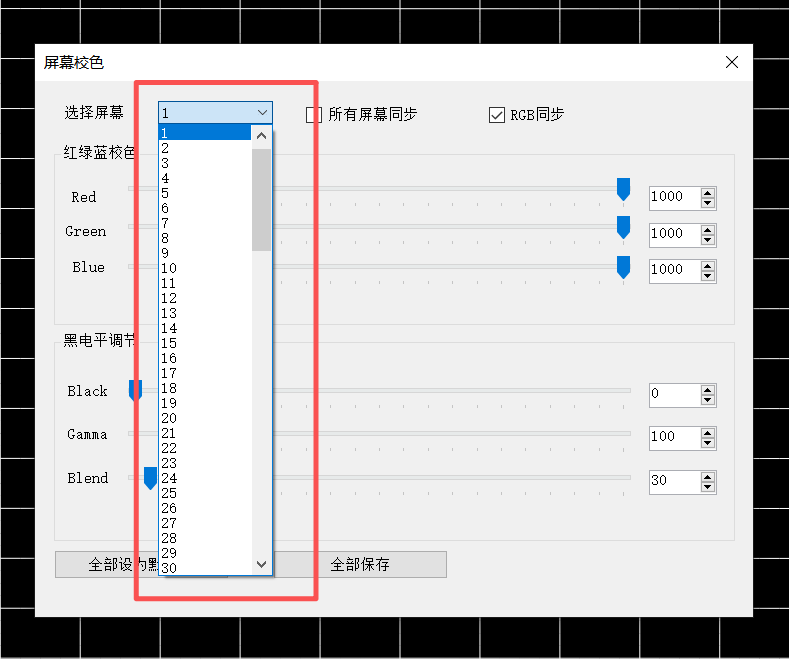The width and height of the screenshot is (789, 659).
Task: Decrease Blend value with down spinner arrow
Action: point(708,487)
